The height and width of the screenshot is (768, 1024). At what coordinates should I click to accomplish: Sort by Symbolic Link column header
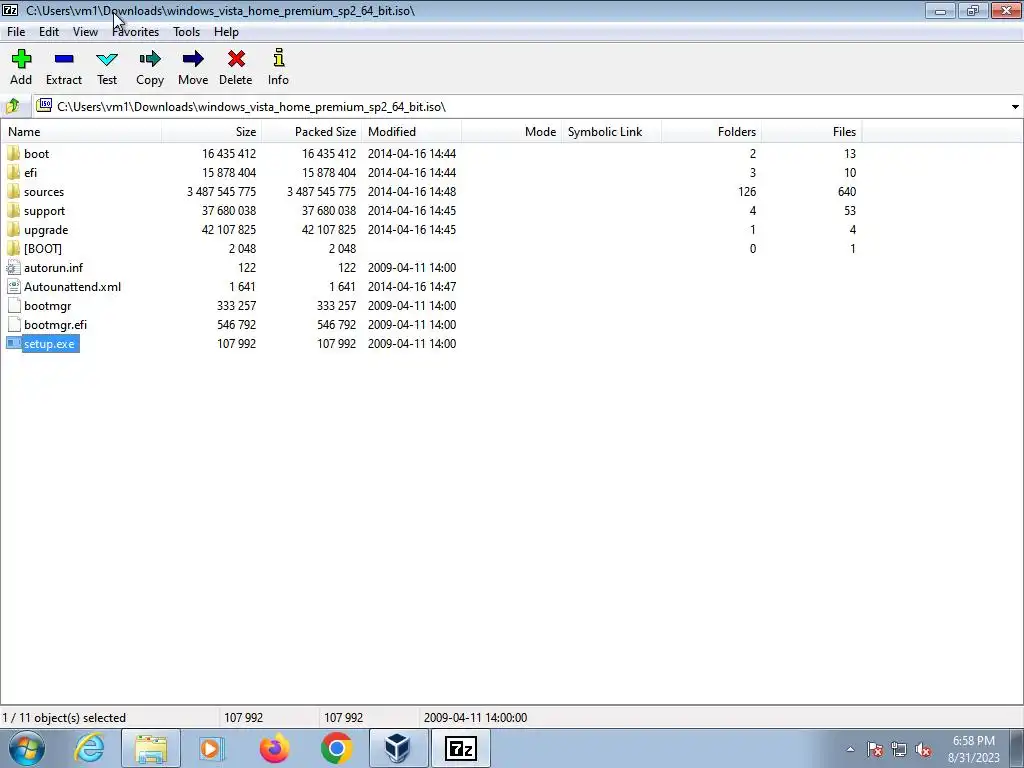(x=611, y=131)
